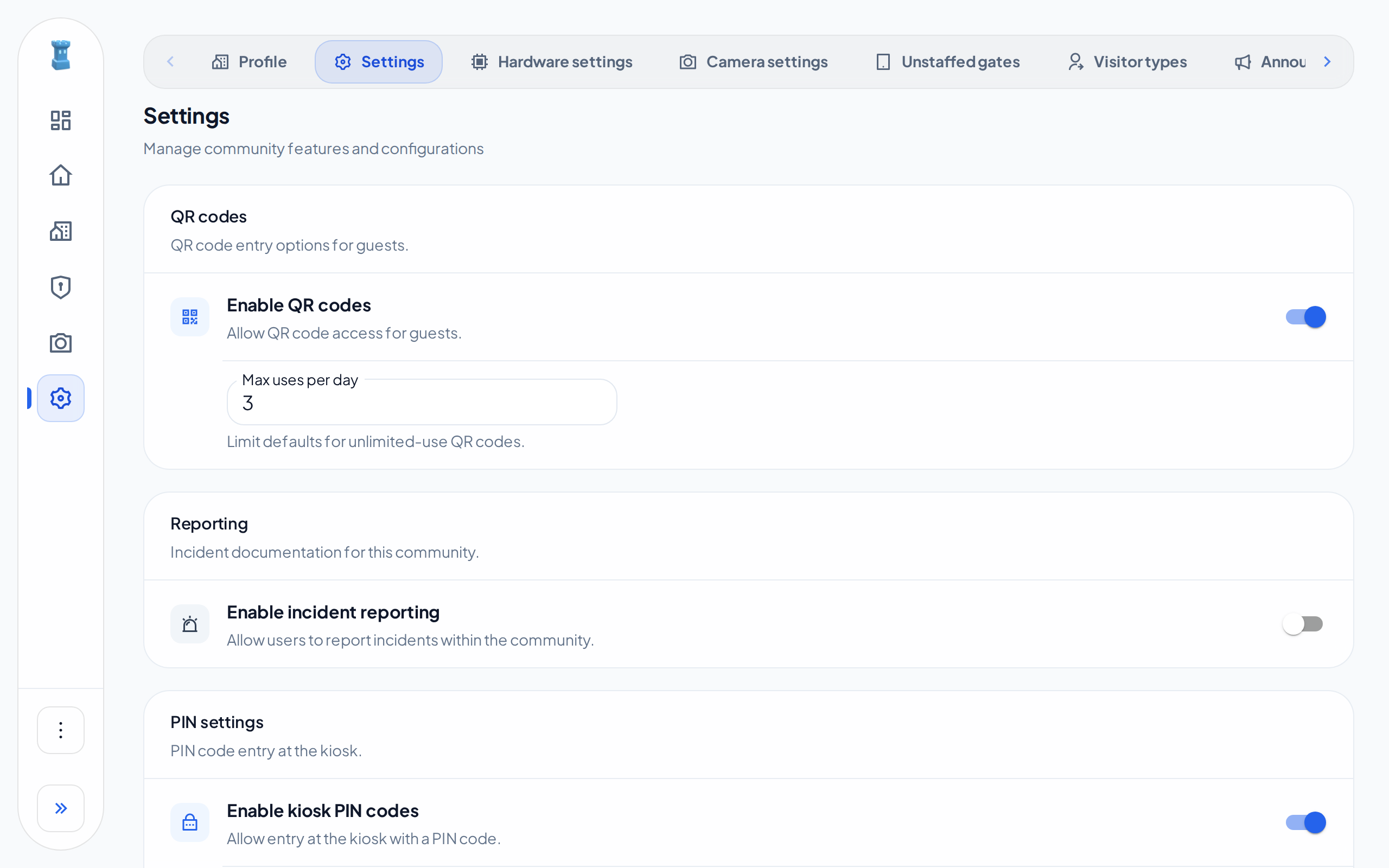Viewport: 1389px width, 868px height.
Task: Open the shield security icon in sidebar
Action: pyautogui.click(x=60, y=287)
